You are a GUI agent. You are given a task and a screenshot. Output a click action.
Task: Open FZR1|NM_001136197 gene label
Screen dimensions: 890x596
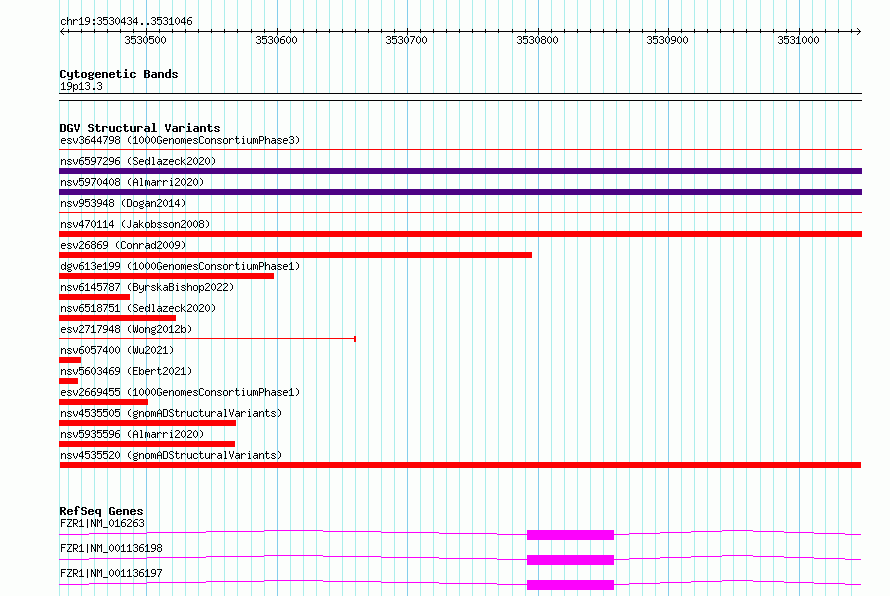point(111,573)
